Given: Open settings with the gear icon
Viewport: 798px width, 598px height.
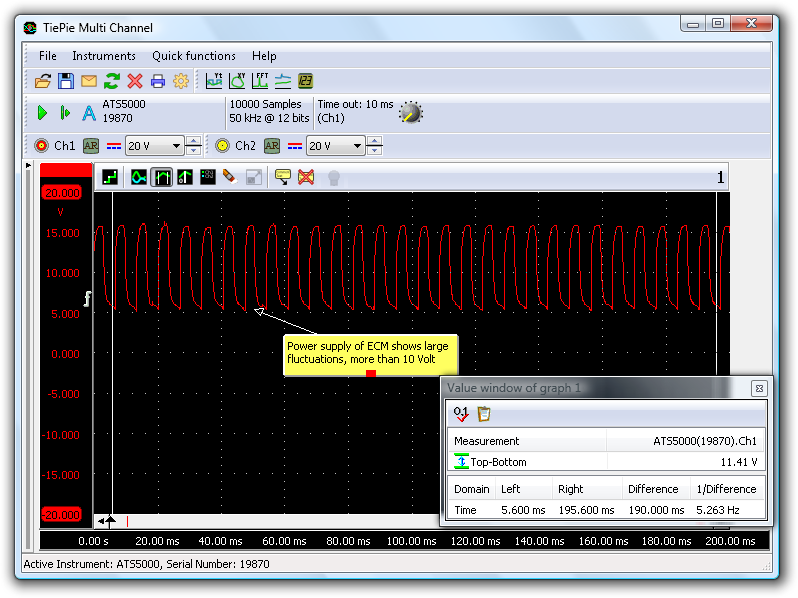Looking at the screenshot, I should tap(181, 81).
